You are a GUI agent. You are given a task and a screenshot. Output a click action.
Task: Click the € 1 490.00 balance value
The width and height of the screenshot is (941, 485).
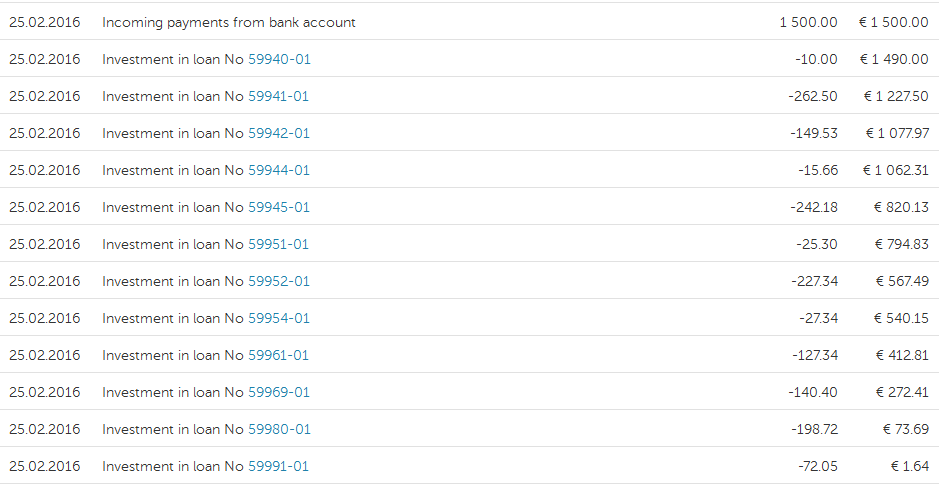[x=894, y=59]
